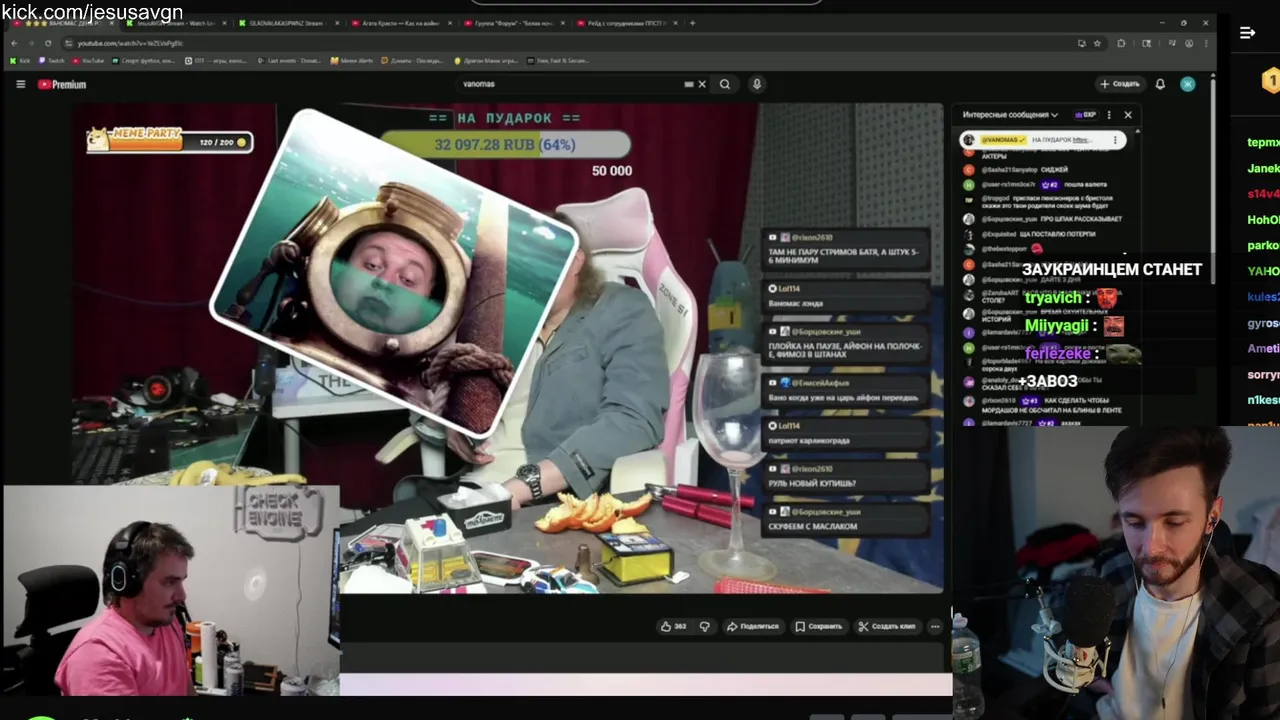Open the Chrome profile icon
The height and width of the screenshot is (720, 1280).
click(x=1189, y=43)
